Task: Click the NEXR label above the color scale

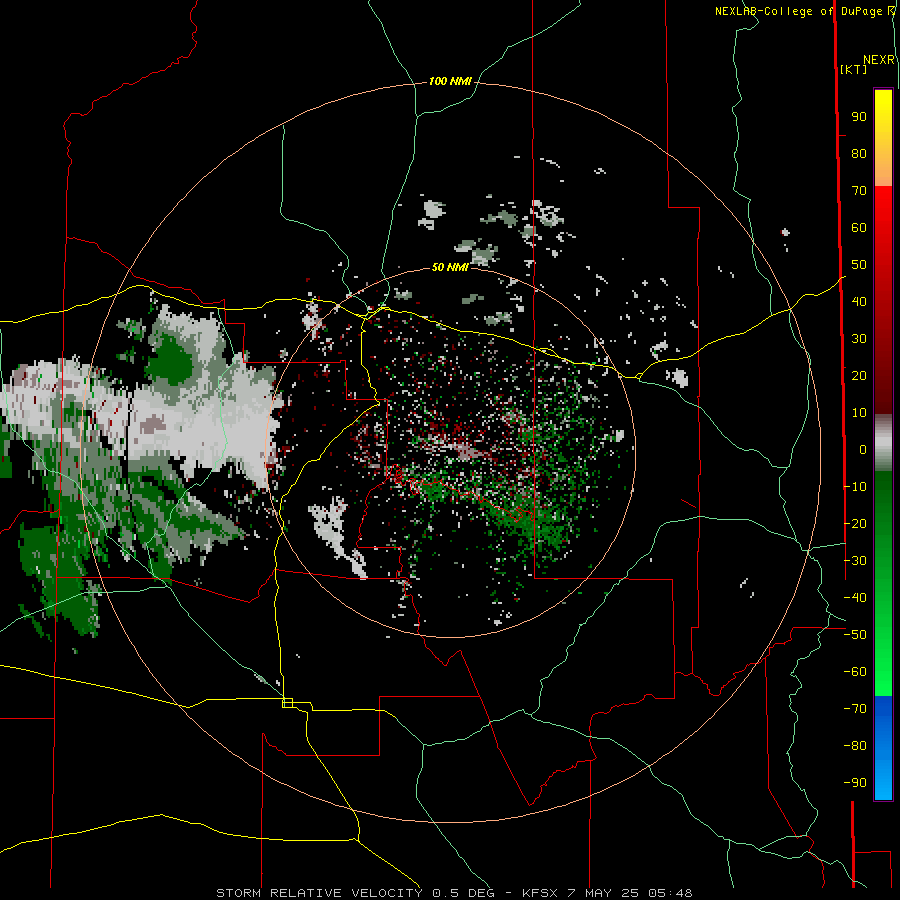Action: pyautogui.click(x=879, y=60)
